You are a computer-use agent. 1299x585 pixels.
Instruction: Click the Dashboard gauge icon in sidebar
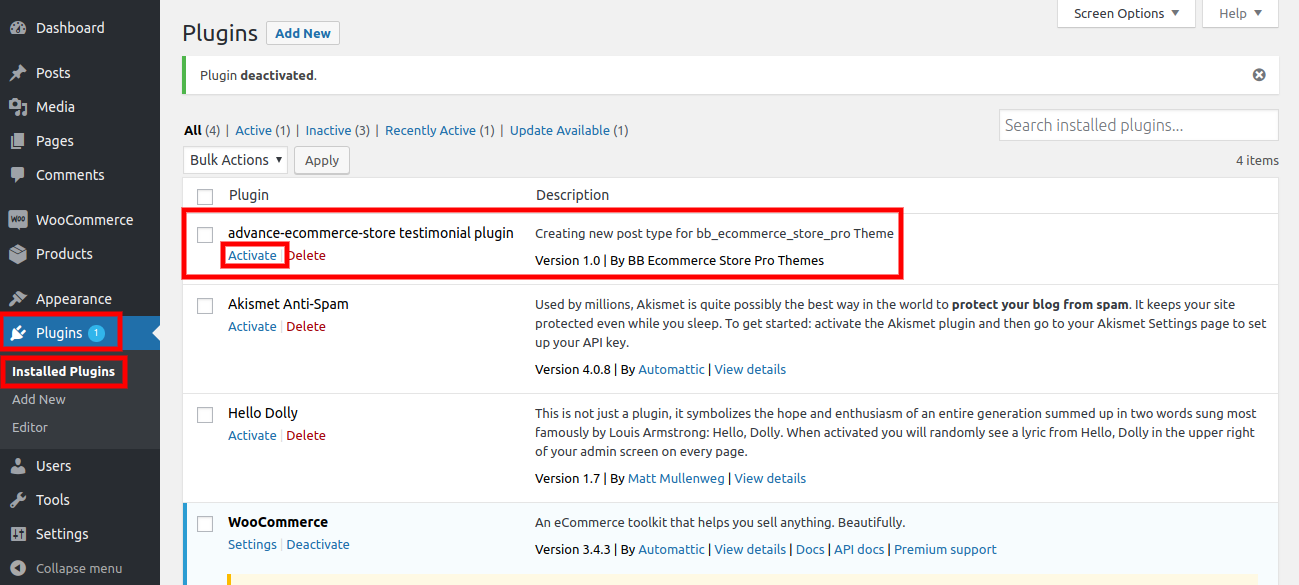point(18,28)
